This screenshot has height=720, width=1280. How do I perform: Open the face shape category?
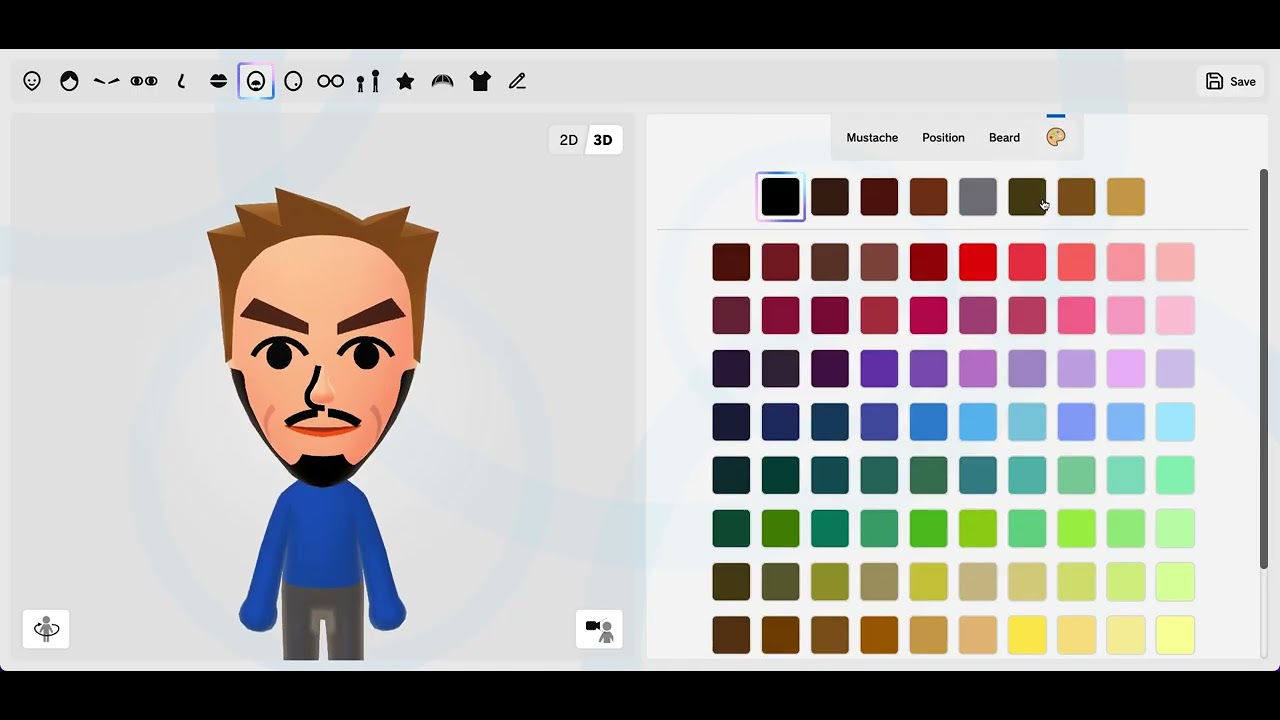point(32,82)
